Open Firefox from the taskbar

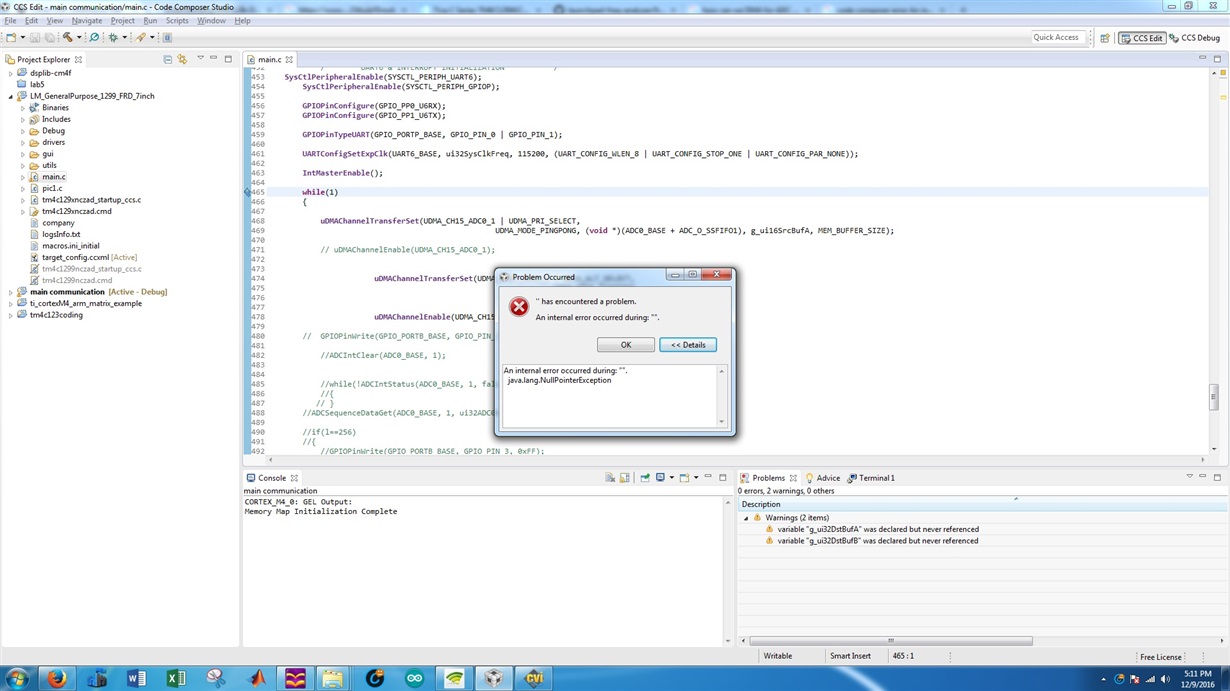click(x=57, y=678)
